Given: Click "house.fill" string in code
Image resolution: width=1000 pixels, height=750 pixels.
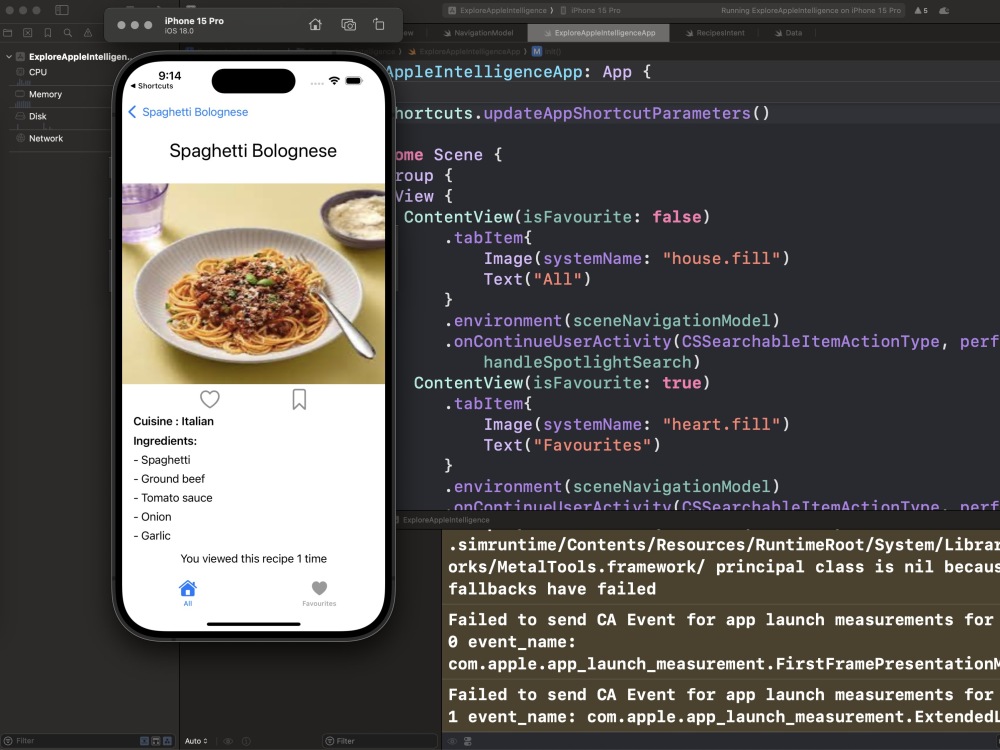Looking at the screenshot, I should [x=721, y=258].
